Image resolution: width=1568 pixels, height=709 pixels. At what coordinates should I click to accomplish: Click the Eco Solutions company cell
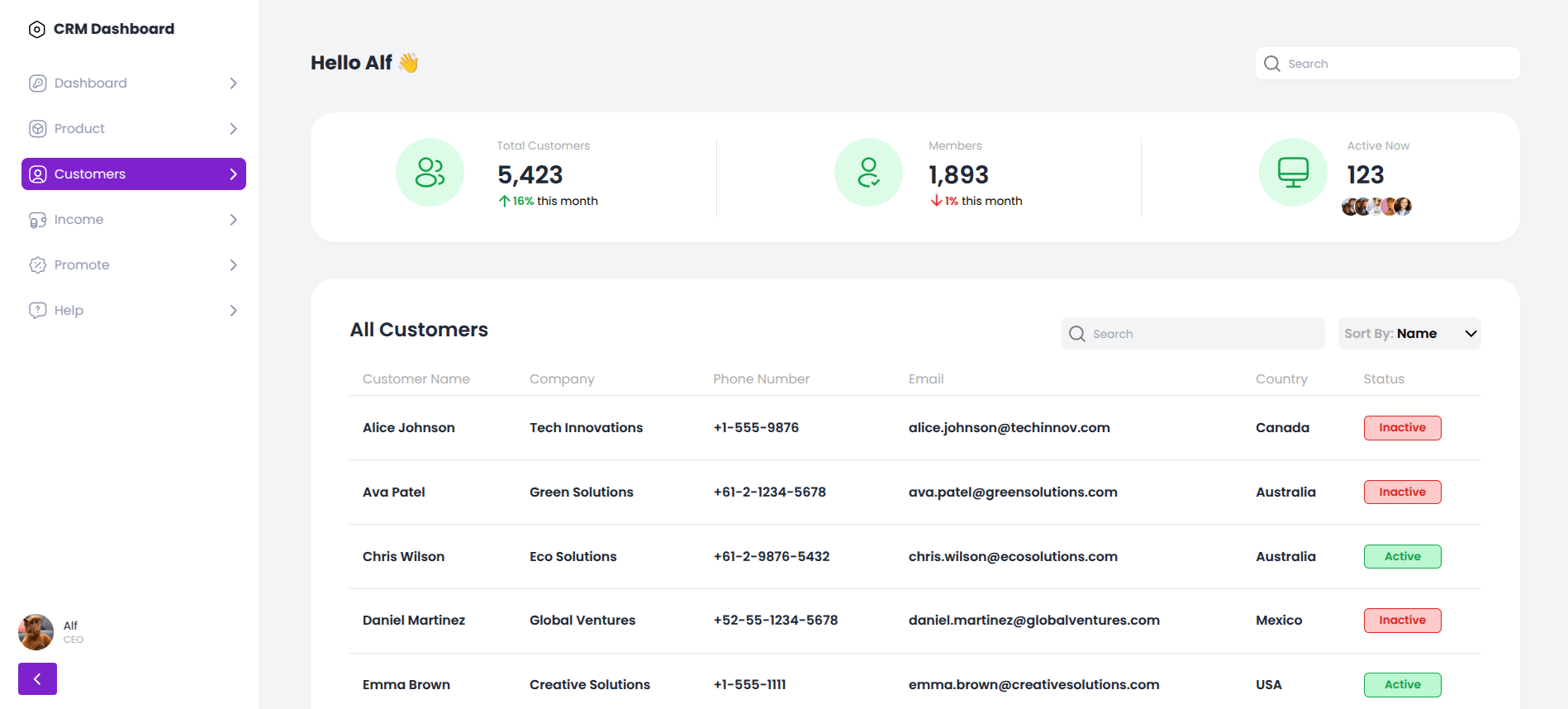(573, 557)
